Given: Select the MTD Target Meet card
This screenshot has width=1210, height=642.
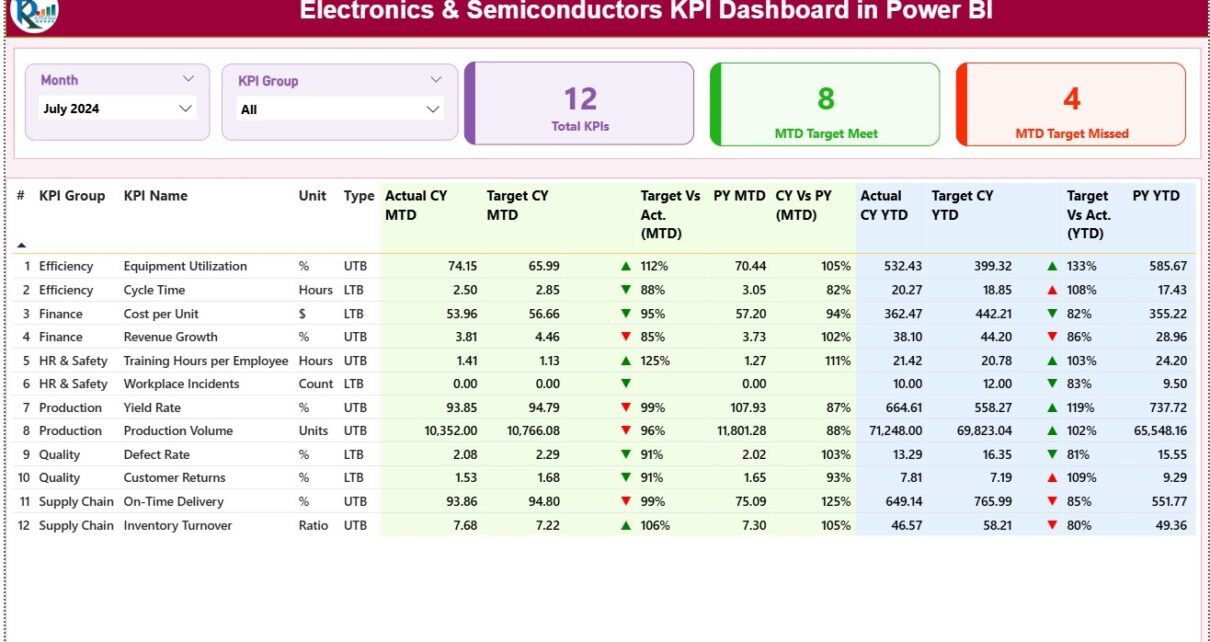Looking at the screenshot, I should pyautogui.click(x=825, y=104).
